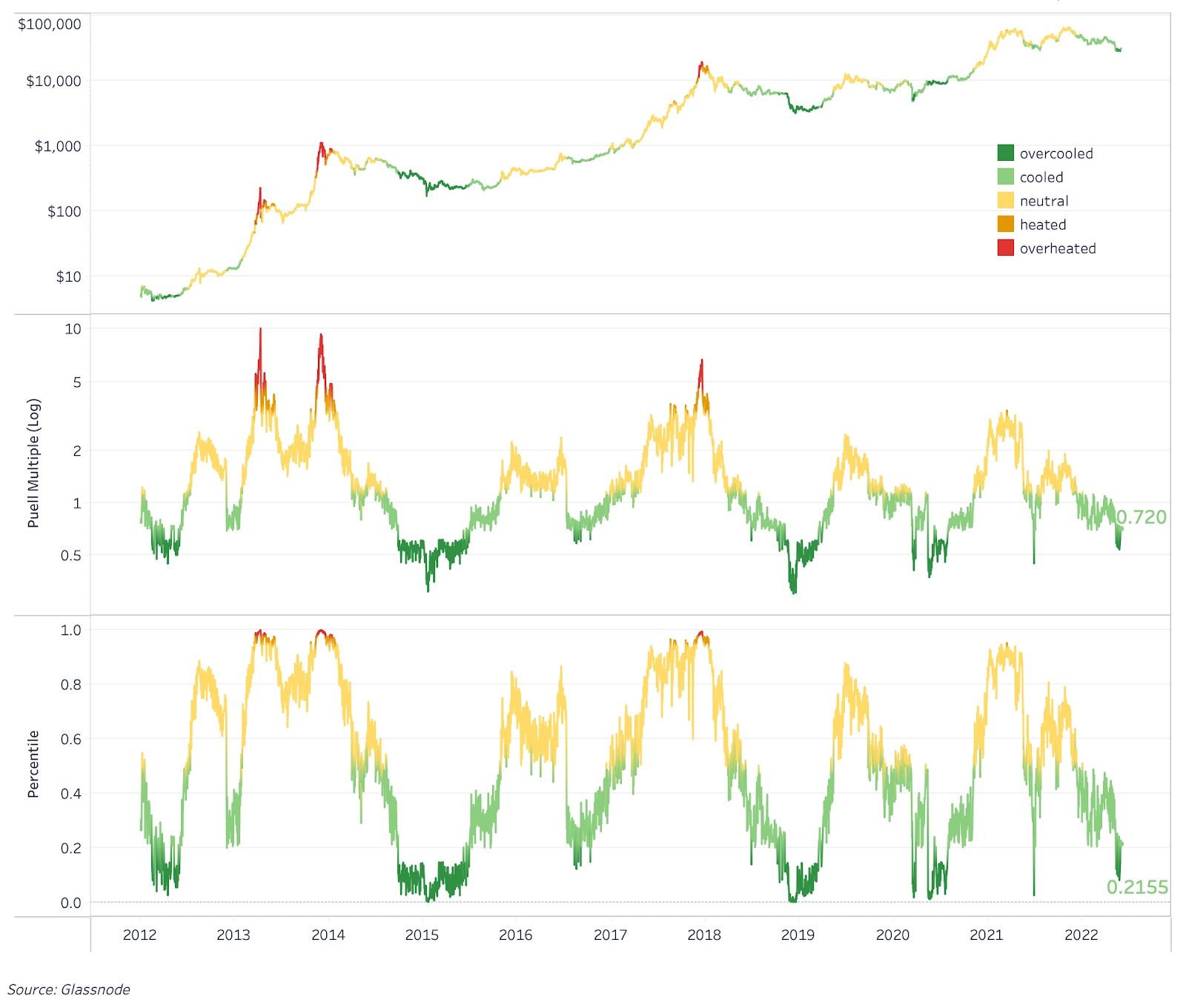Click the 0.720 current Puell Multiple value

[1142, 517]
